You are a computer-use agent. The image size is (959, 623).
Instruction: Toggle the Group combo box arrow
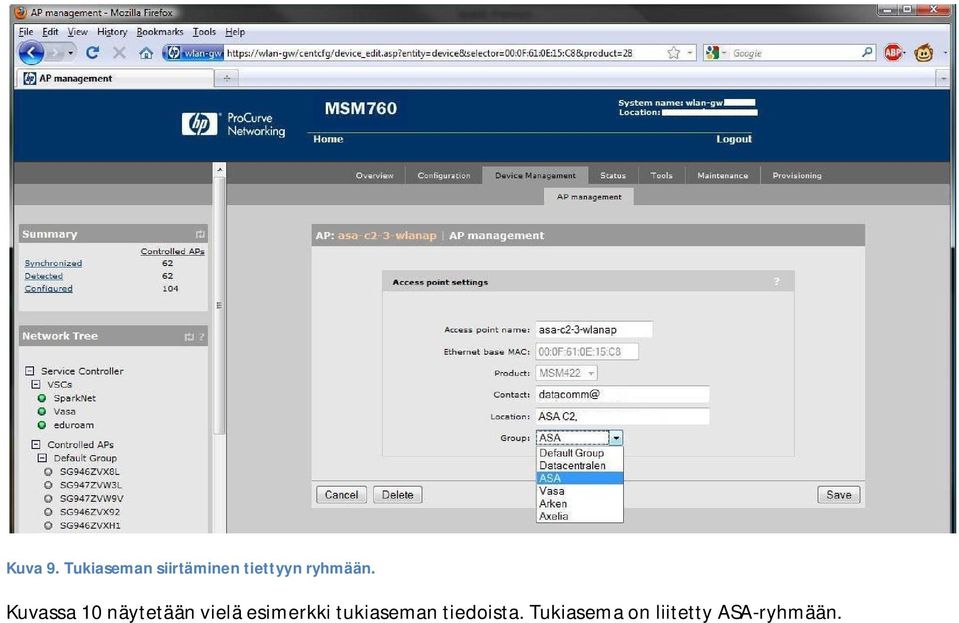(616, 438)
